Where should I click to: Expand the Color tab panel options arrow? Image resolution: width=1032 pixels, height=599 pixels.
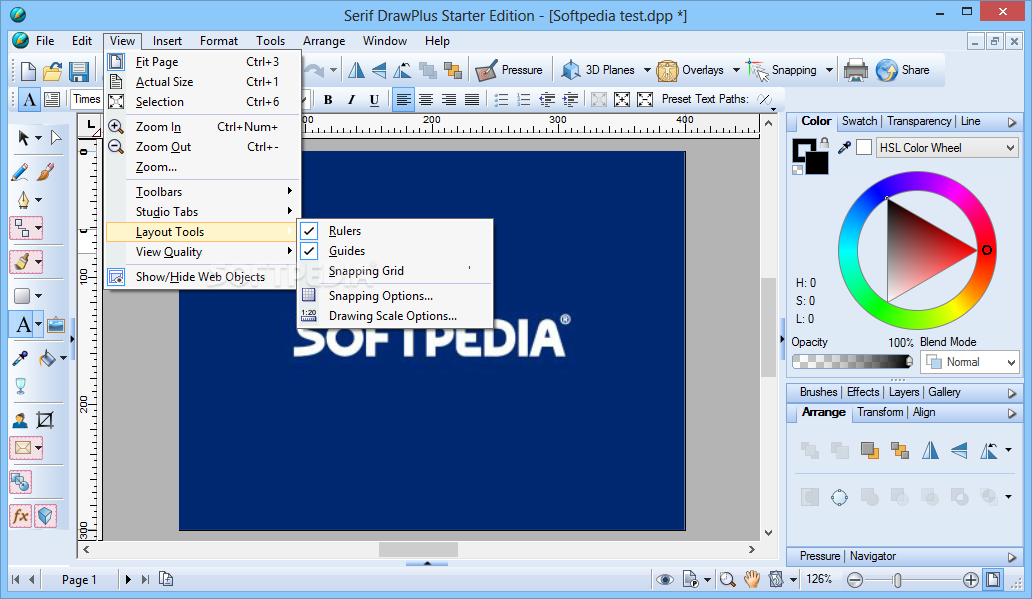coord(1012,122)
